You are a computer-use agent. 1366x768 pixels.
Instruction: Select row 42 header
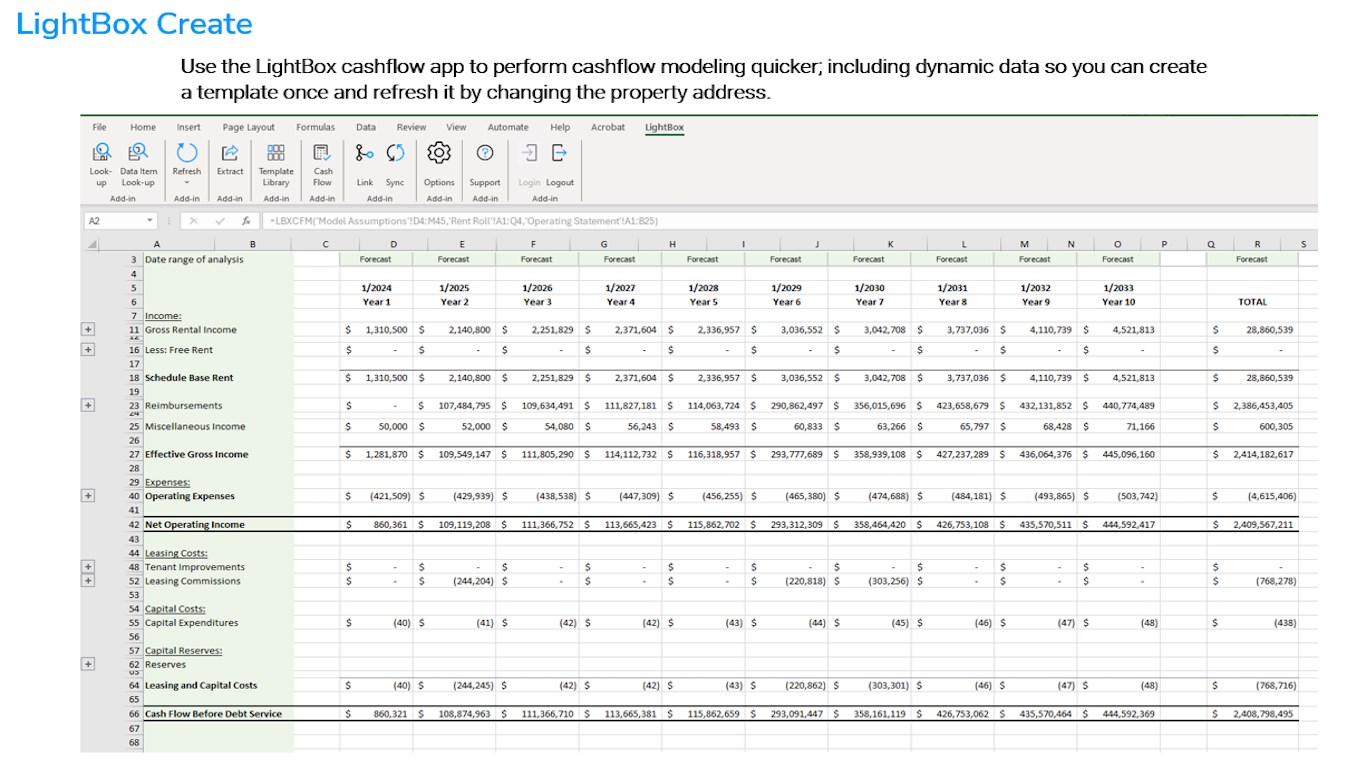point(133,524)
